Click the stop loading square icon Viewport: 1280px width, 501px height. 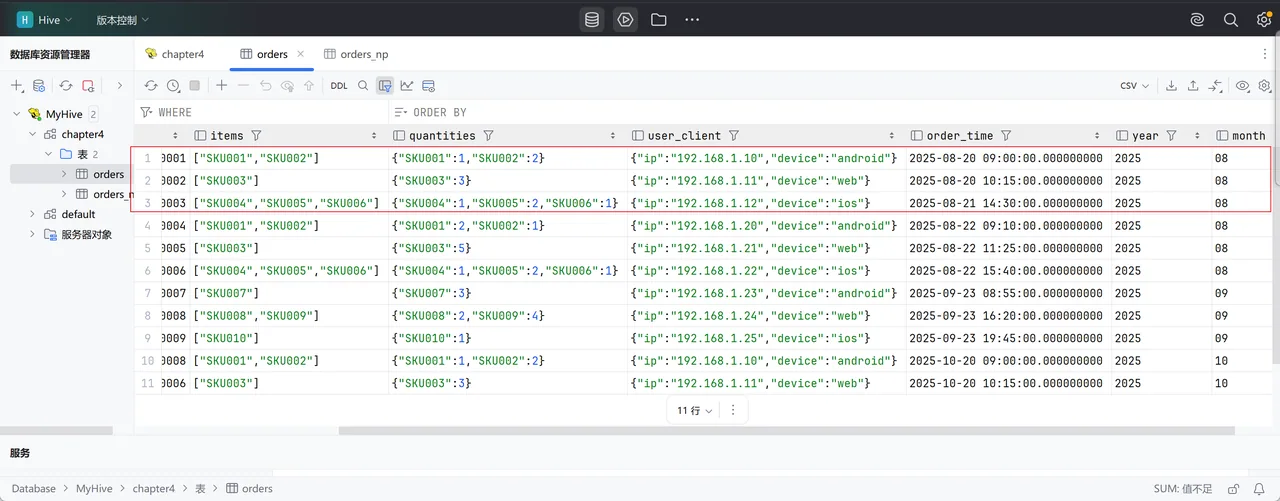(195, 86)
